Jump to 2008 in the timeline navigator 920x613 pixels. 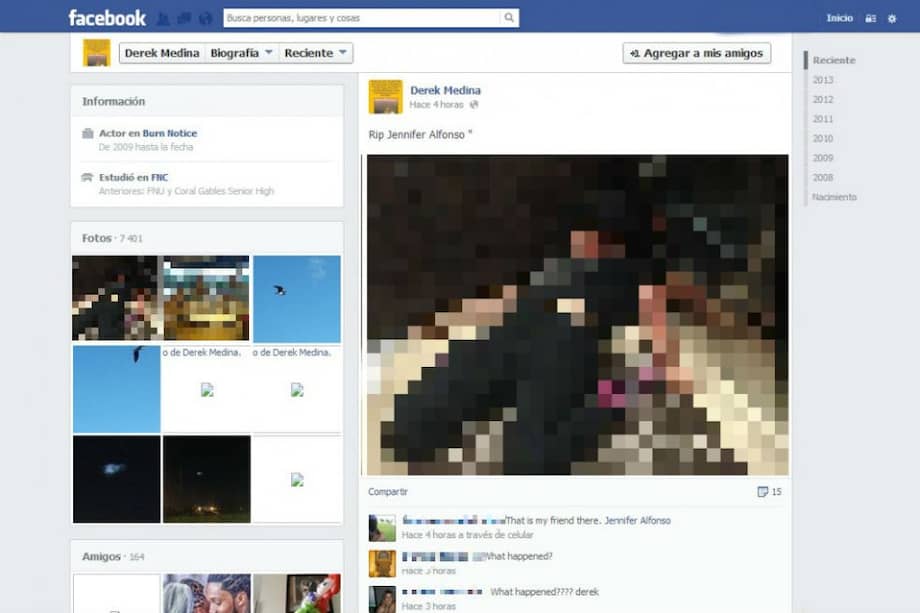pyautogui.click(x=823, y=177)
